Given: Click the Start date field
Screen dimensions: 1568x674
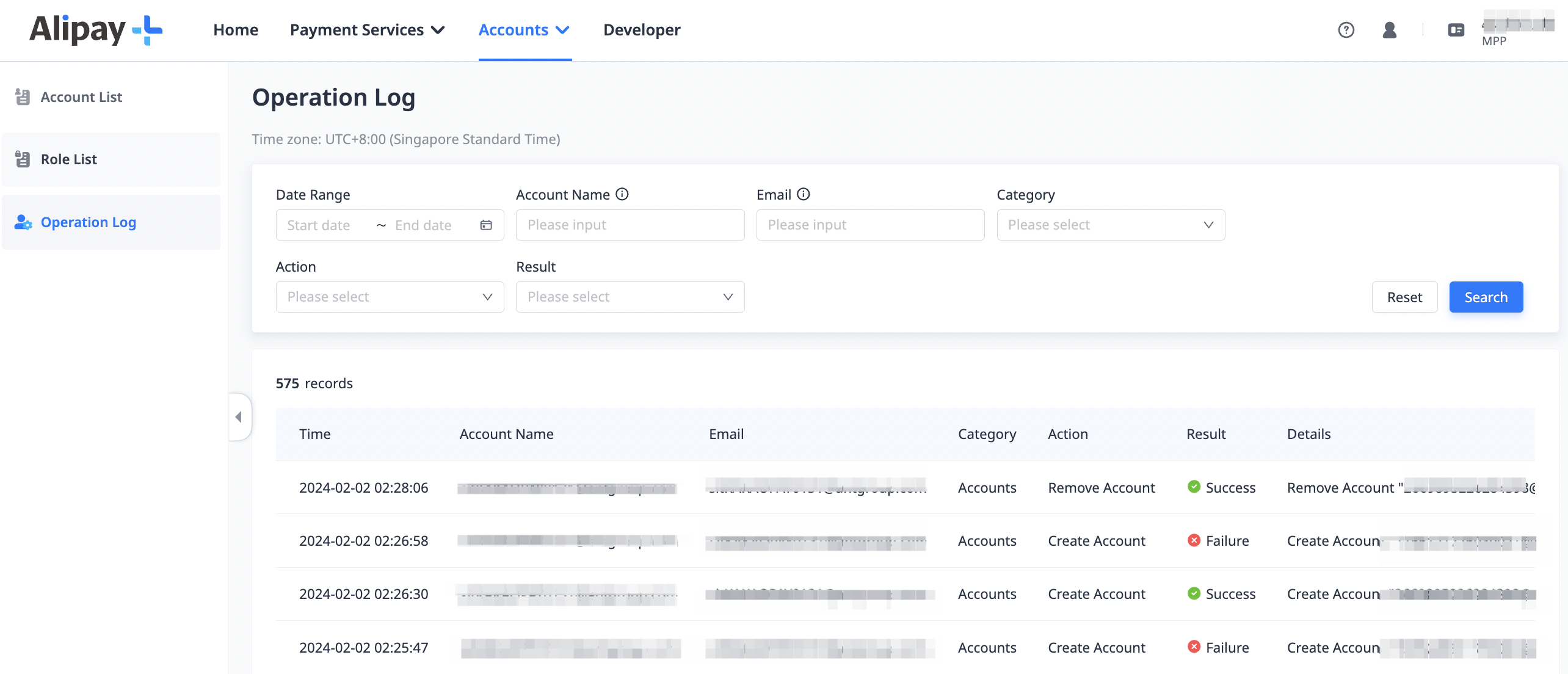Looking at the screenshot, I should 327,225.
